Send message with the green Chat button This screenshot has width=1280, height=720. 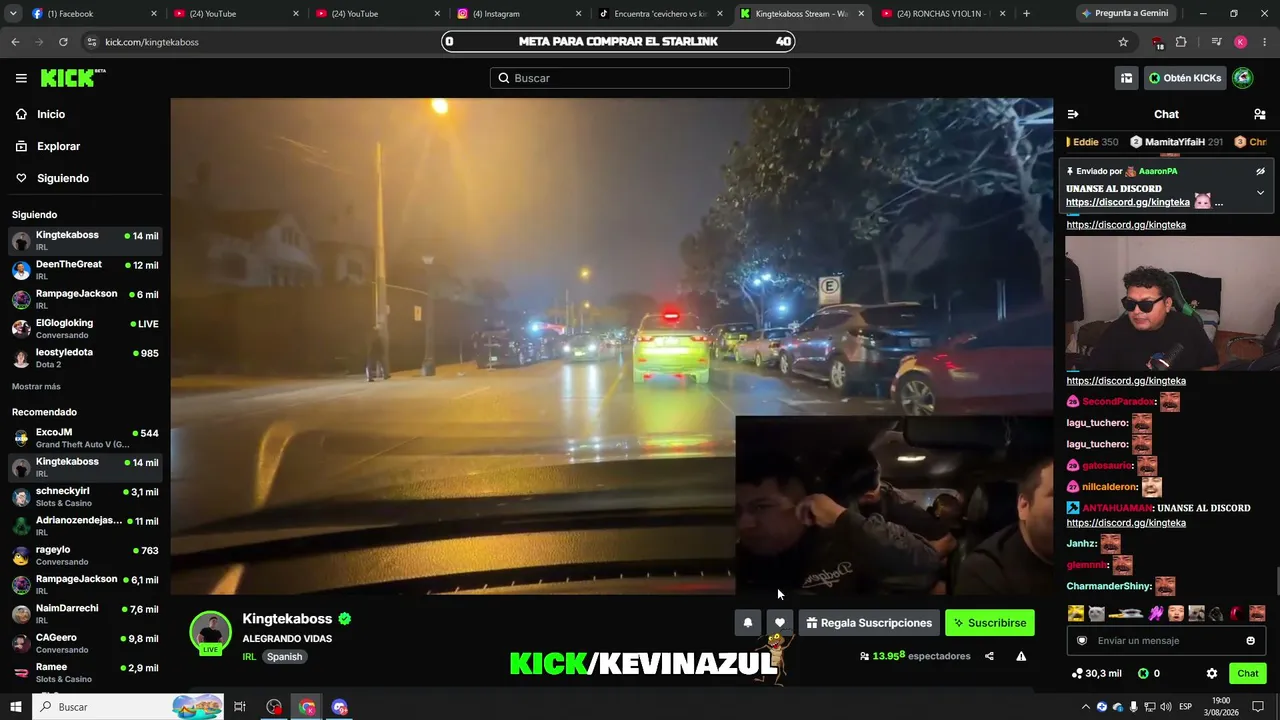coord(1248,673)
